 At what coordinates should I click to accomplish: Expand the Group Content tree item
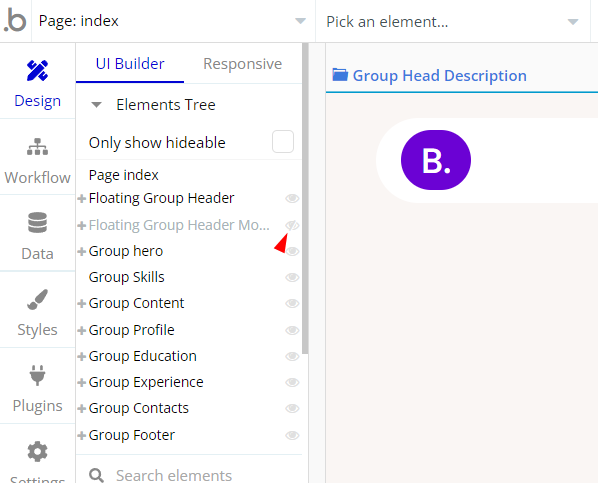pos(81,304)
